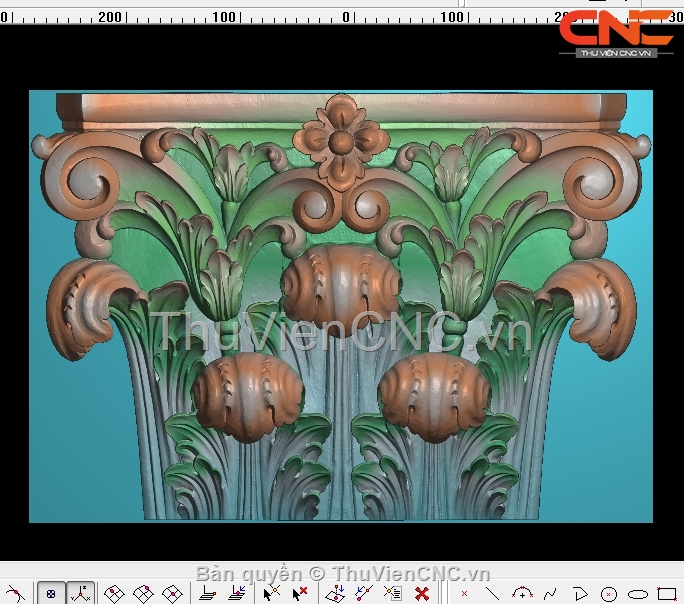This screenshot has height=604, width=684.
Task: Click the cursor with red X deselect icon
Action: pos(299,593)
